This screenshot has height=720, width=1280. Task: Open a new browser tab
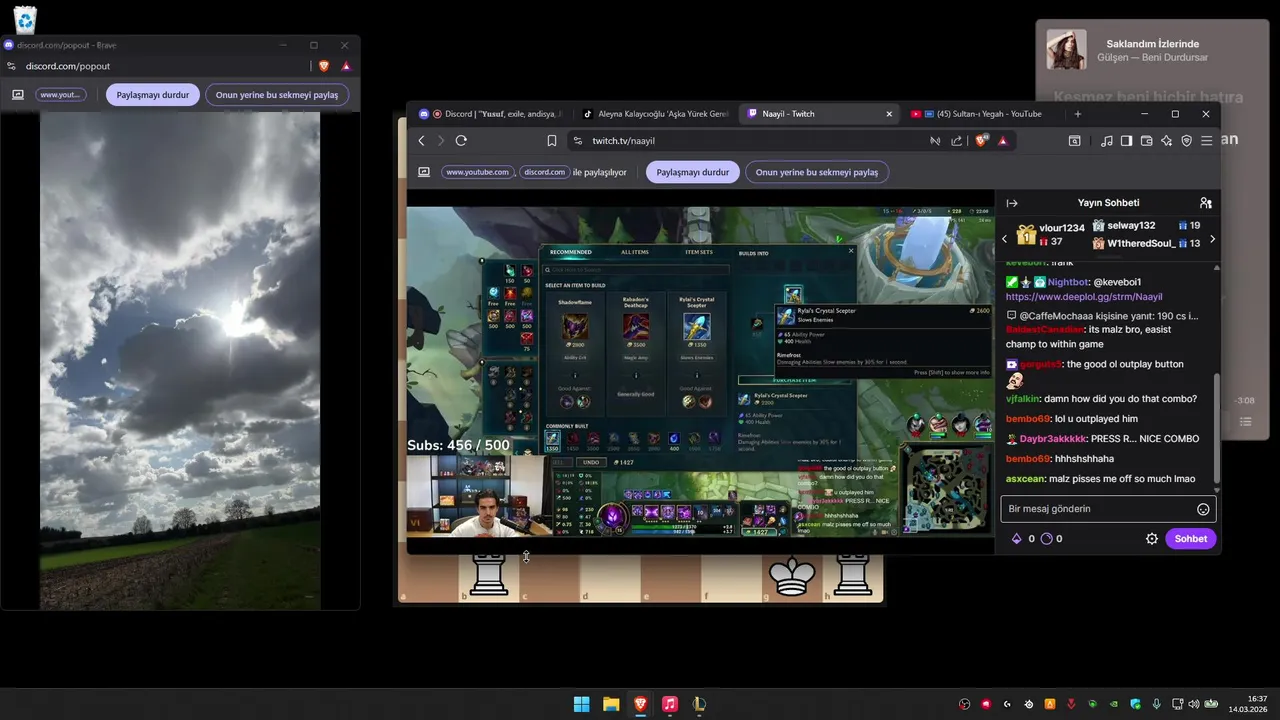1077,114
